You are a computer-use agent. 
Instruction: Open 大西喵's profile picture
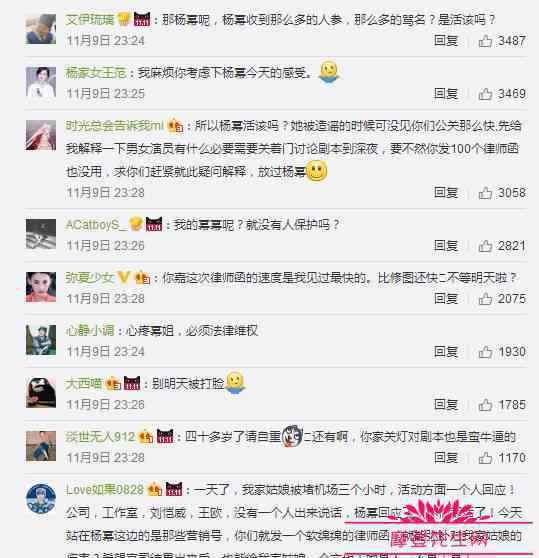[41, 393]
